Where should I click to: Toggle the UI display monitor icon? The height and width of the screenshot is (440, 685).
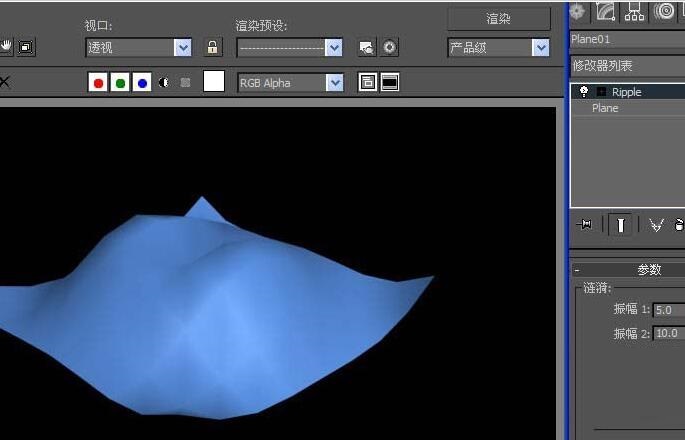click(x=390, y=82)
